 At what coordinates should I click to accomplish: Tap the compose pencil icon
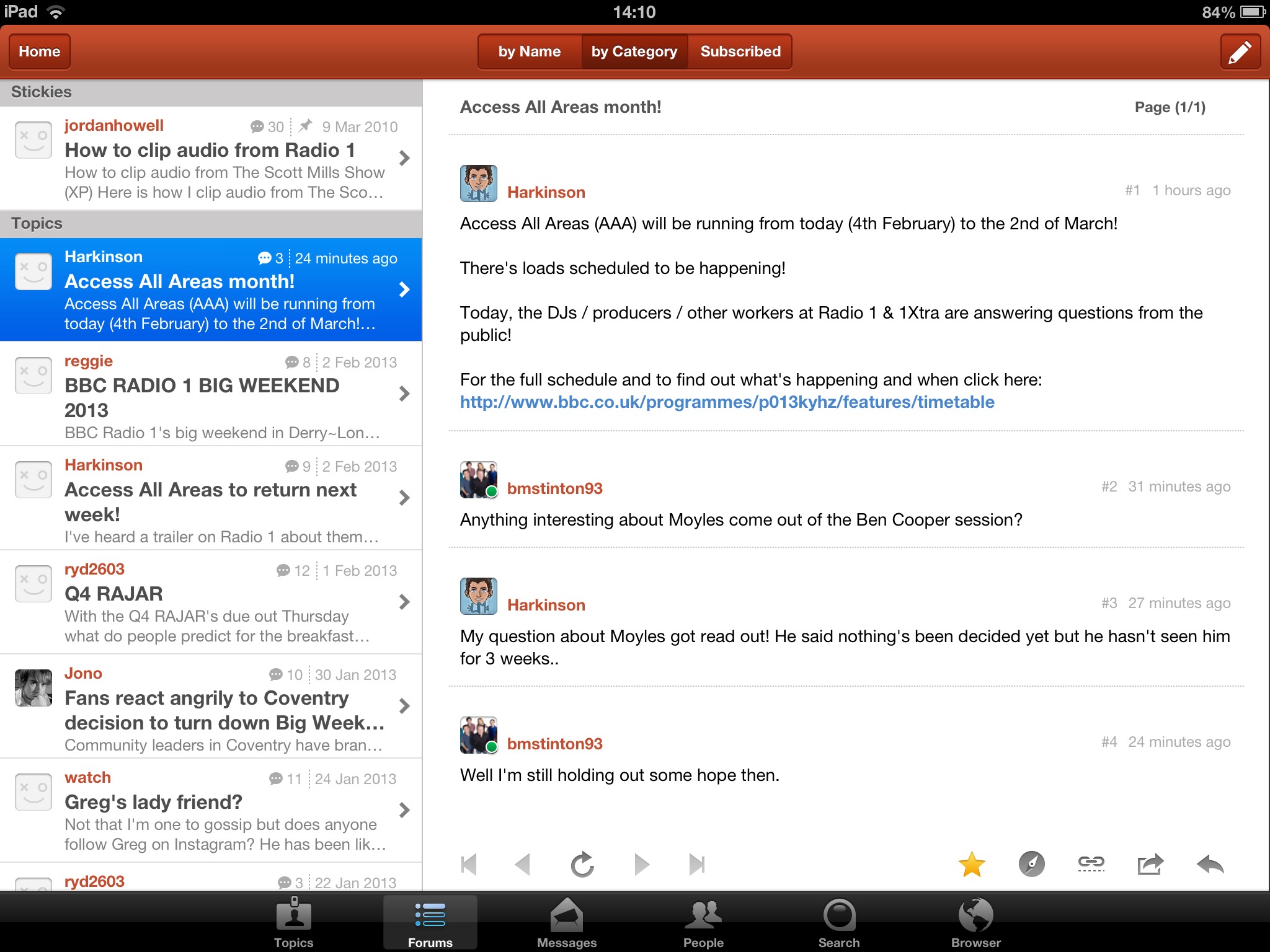click(1240, 52)
